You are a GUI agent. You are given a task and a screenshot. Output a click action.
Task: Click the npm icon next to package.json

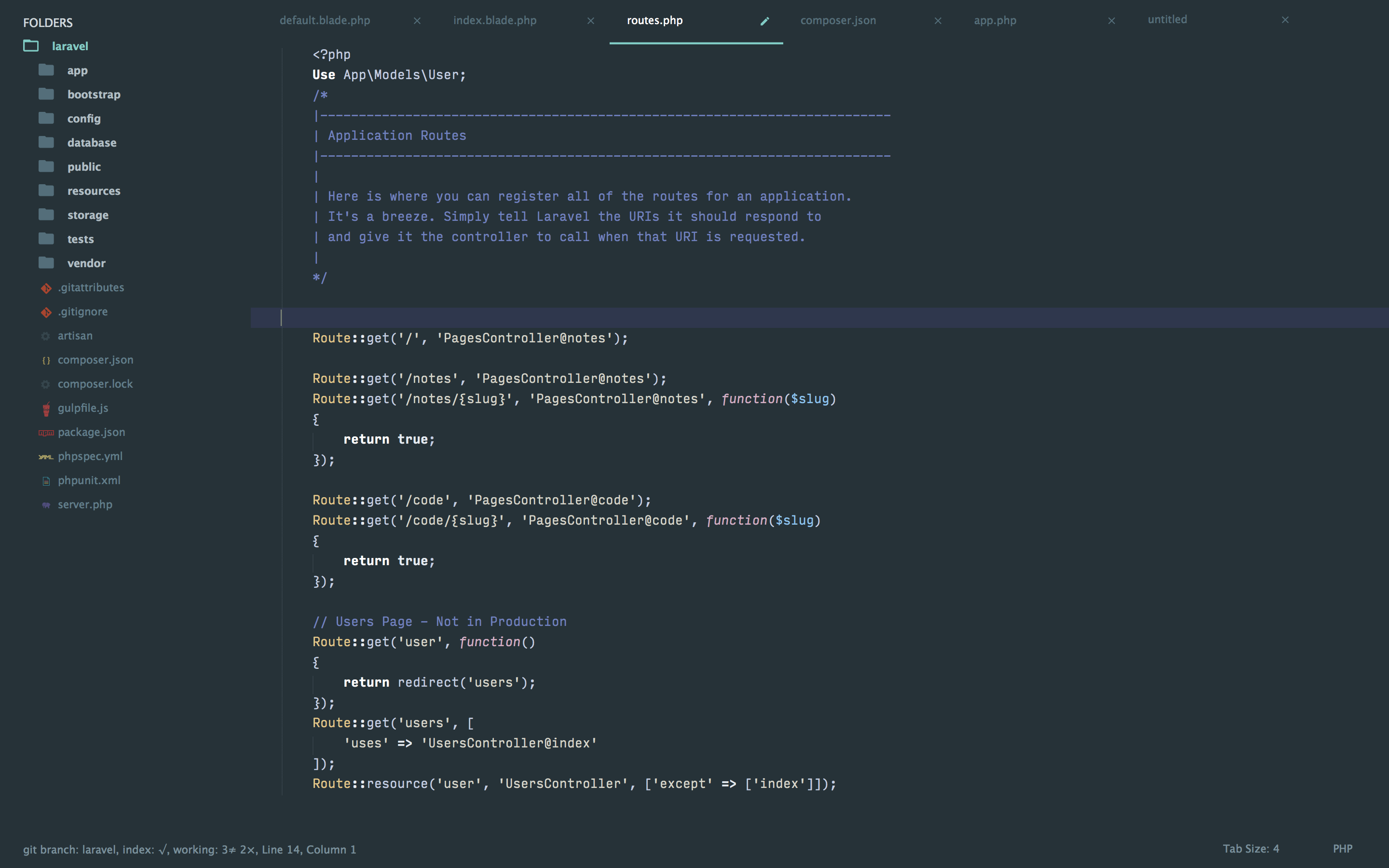46,432
